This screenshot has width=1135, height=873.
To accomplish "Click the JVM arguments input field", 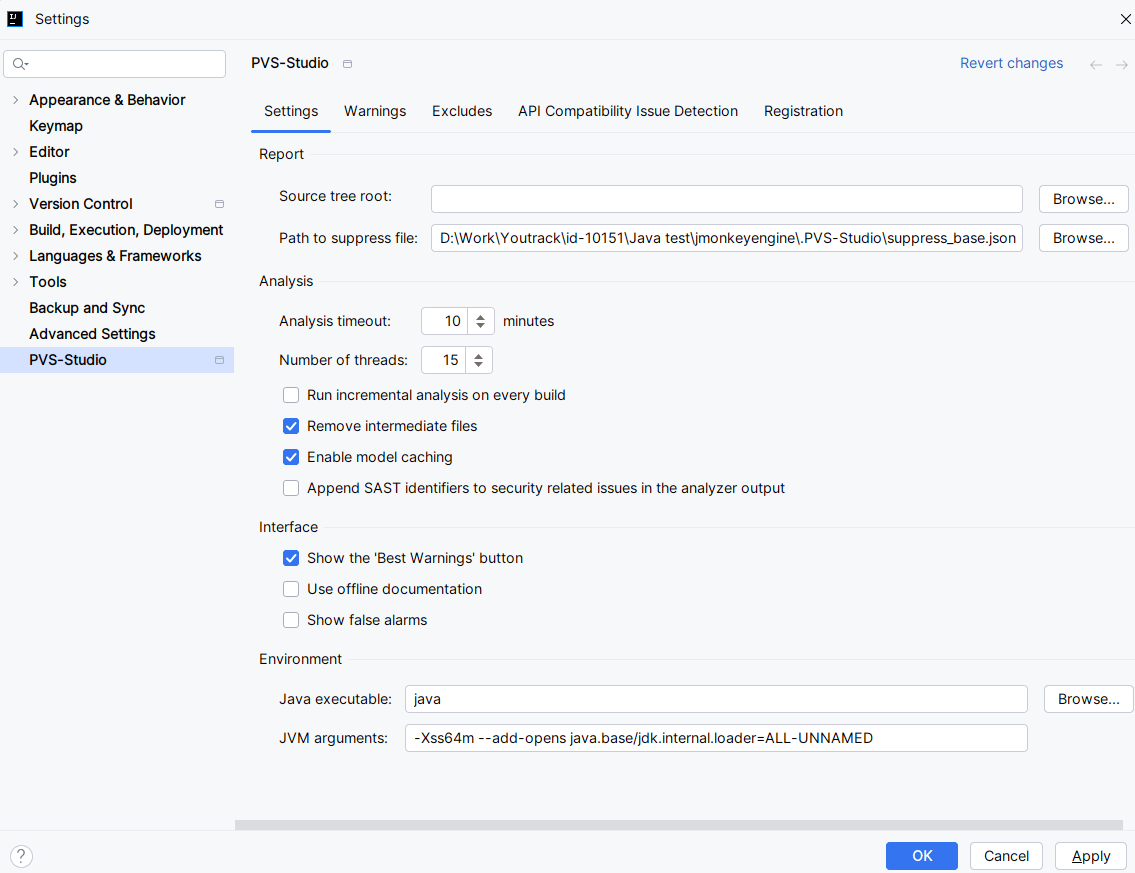I will 716,738.
